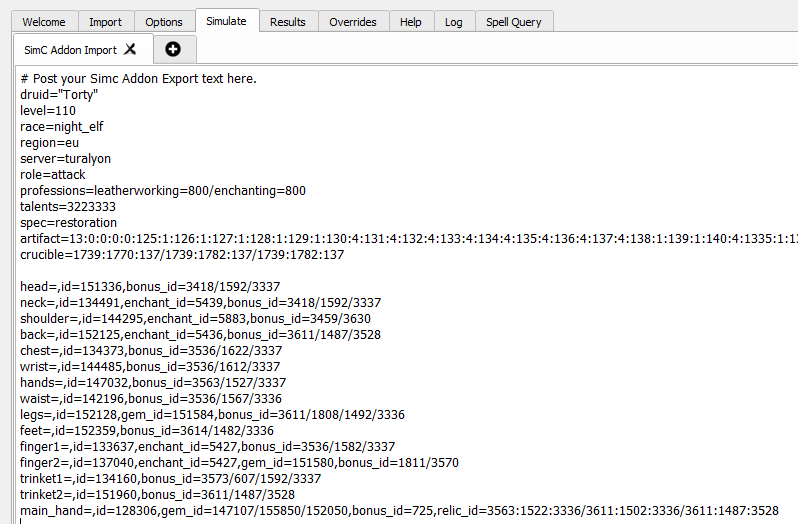Viewport: 798px width, 524px height.
Task: Go to the Results tab
Action: [288, 22]
